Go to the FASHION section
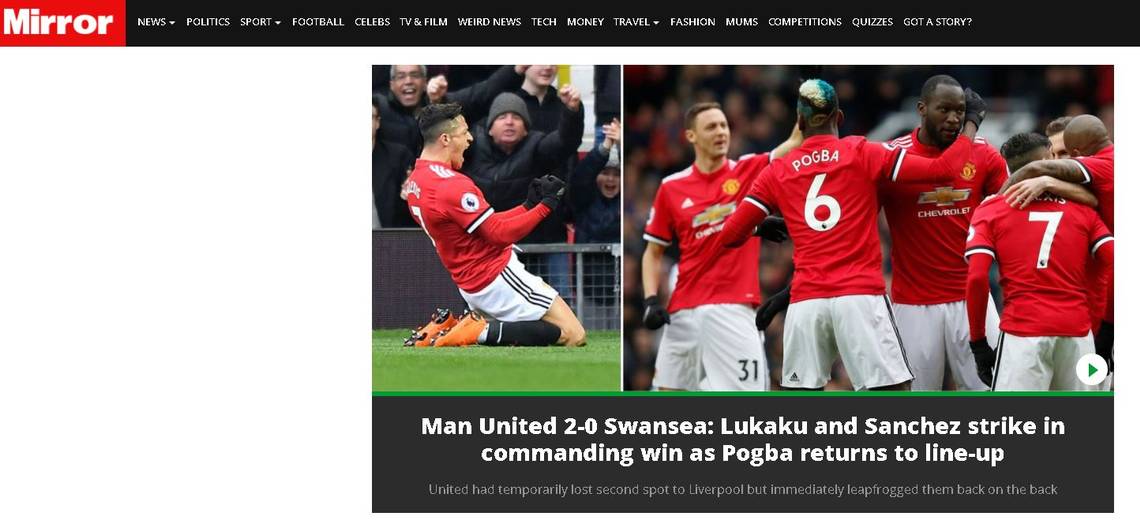 692,22
